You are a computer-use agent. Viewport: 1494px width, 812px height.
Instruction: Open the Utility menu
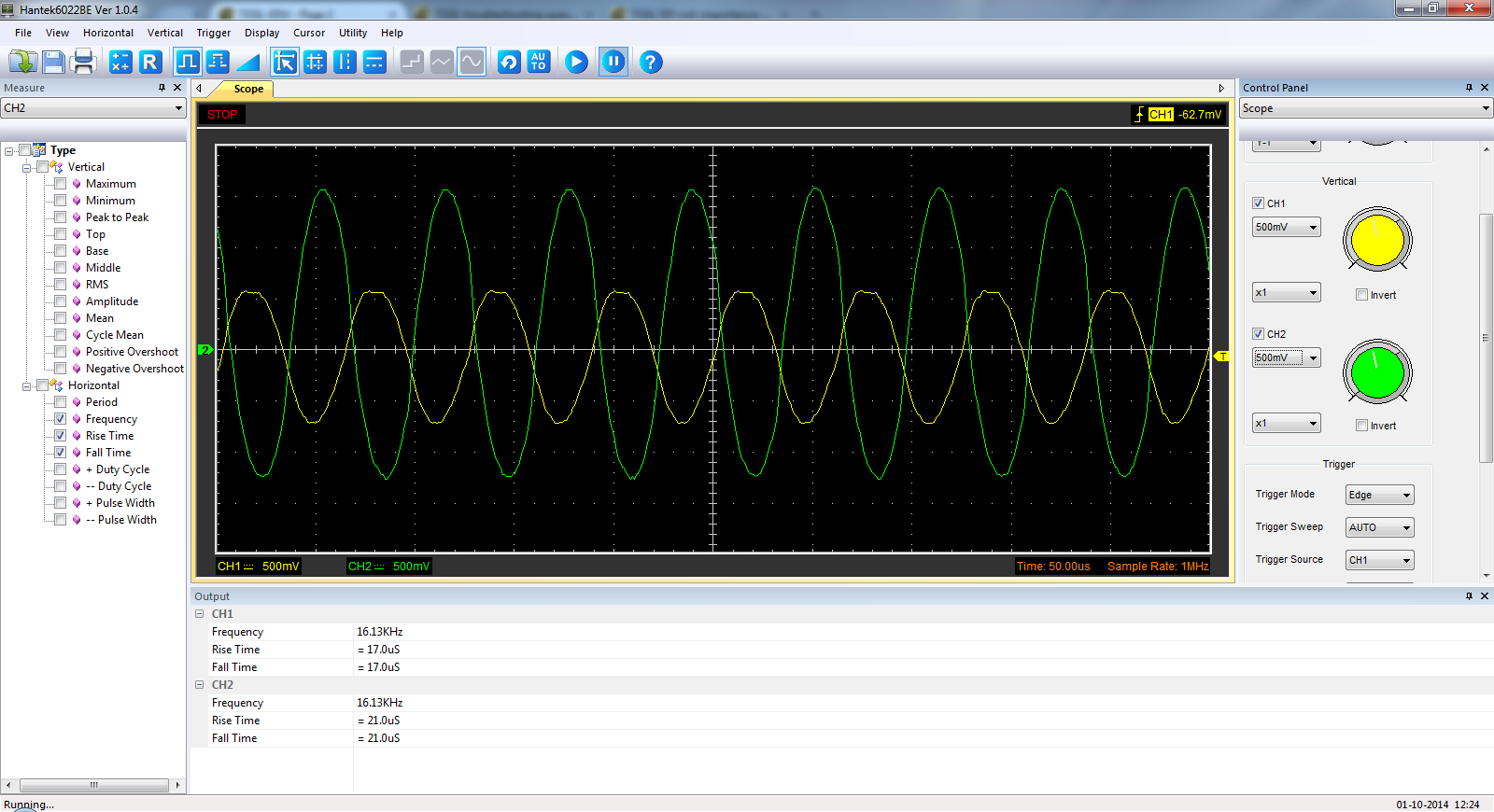coord(353,33)
